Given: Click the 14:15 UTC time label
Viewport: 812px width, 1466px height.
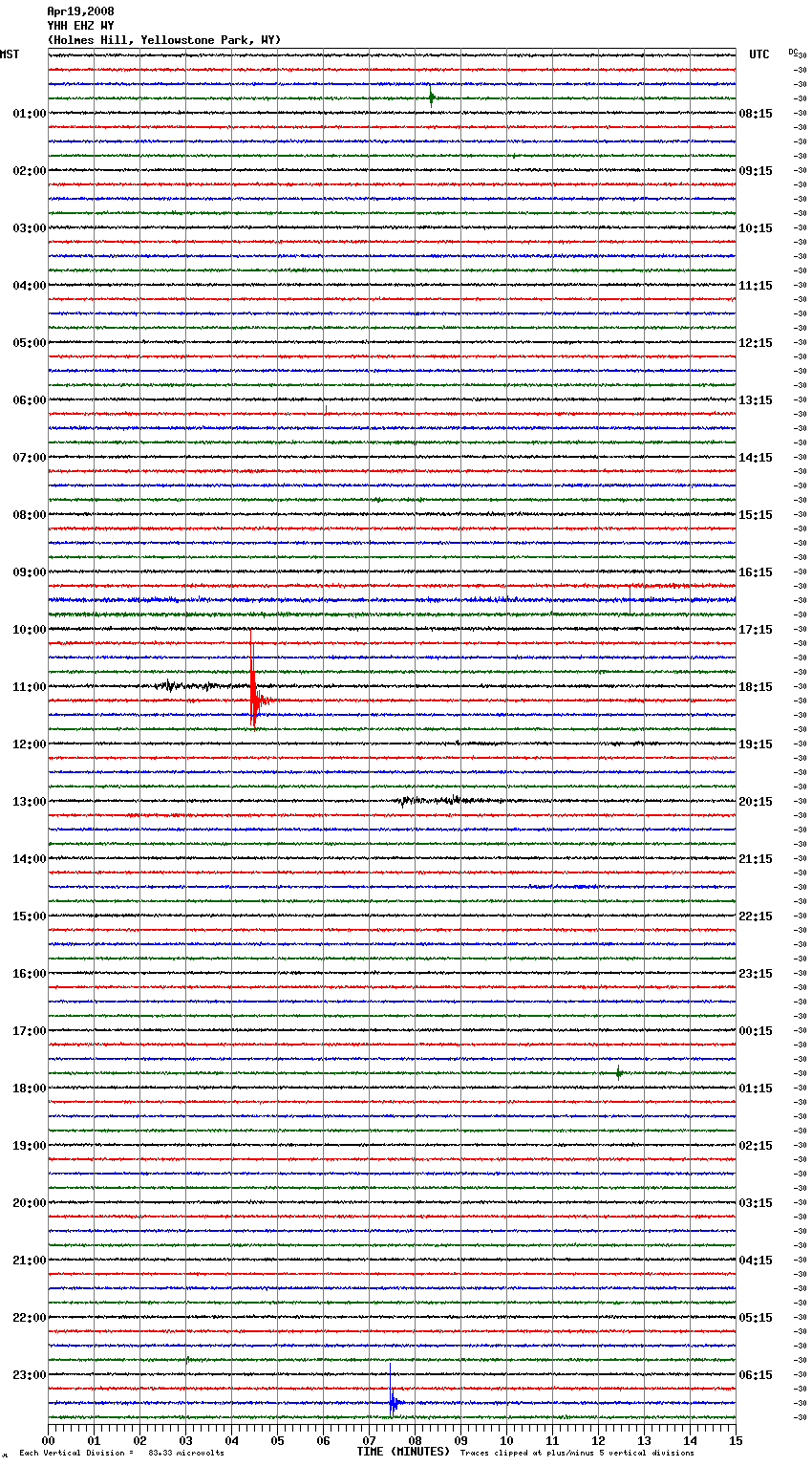Looking at the screenshot, I should [756, 458].
